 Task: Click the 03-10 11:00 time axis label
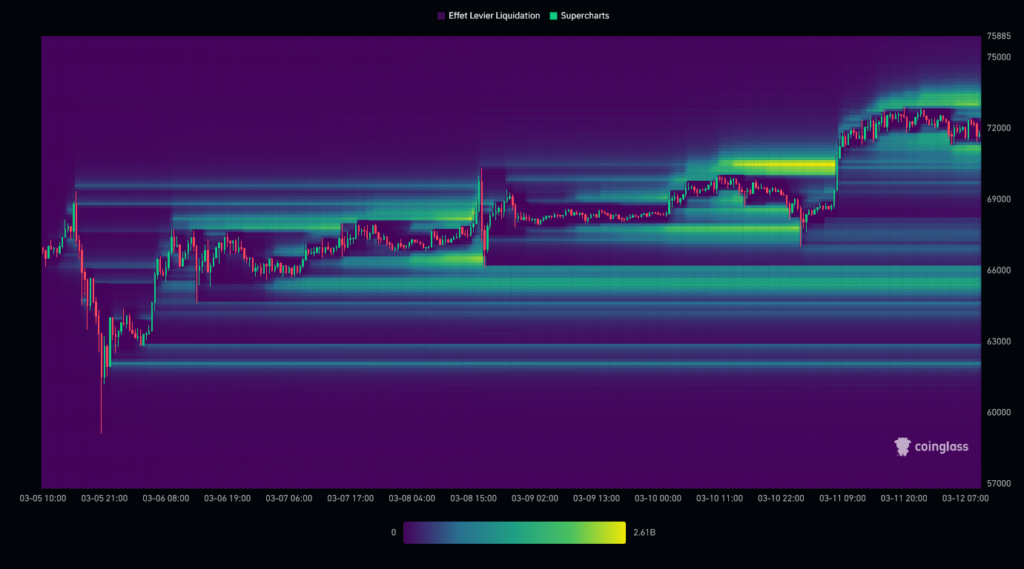coord(719,498)
